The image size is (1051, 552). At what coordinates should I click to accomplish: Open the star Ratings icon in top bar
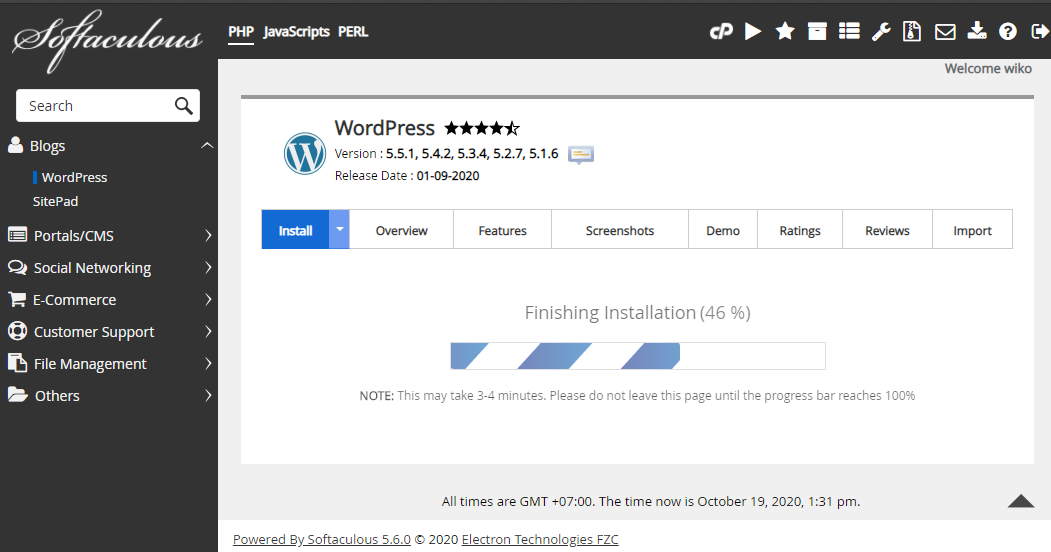785,31
